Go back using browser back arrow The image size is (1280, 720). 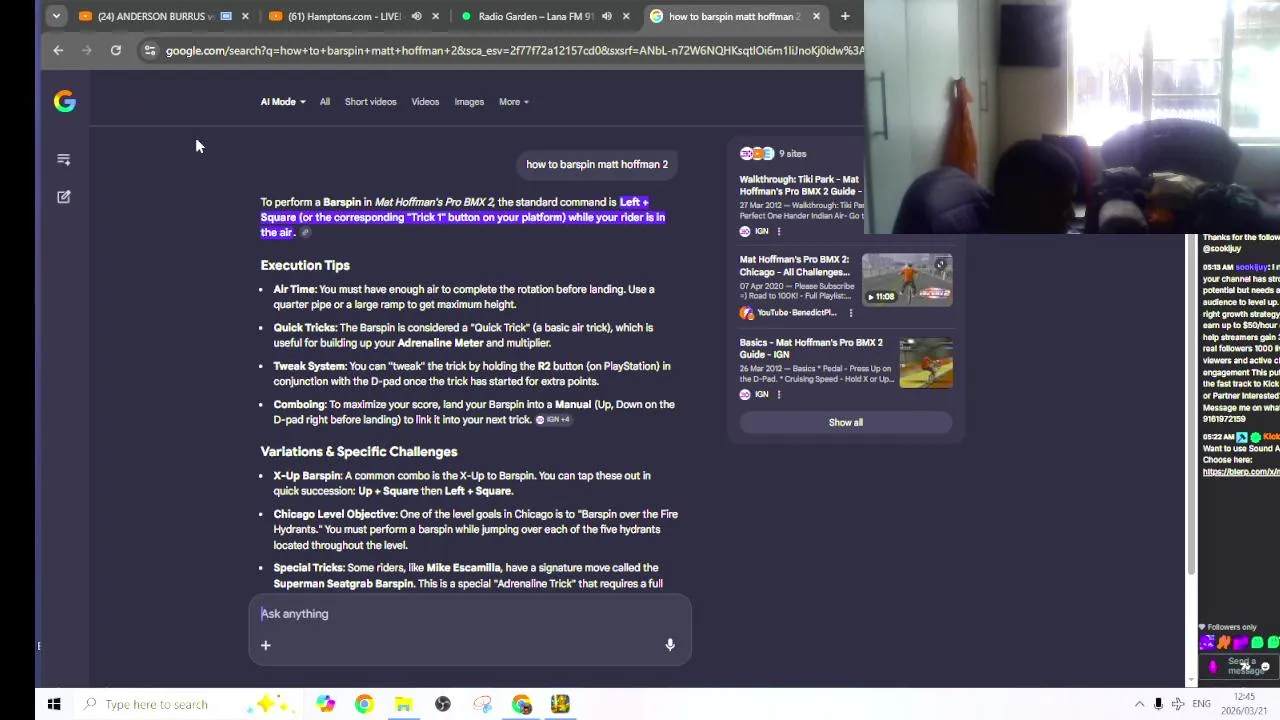pos(58,50)
